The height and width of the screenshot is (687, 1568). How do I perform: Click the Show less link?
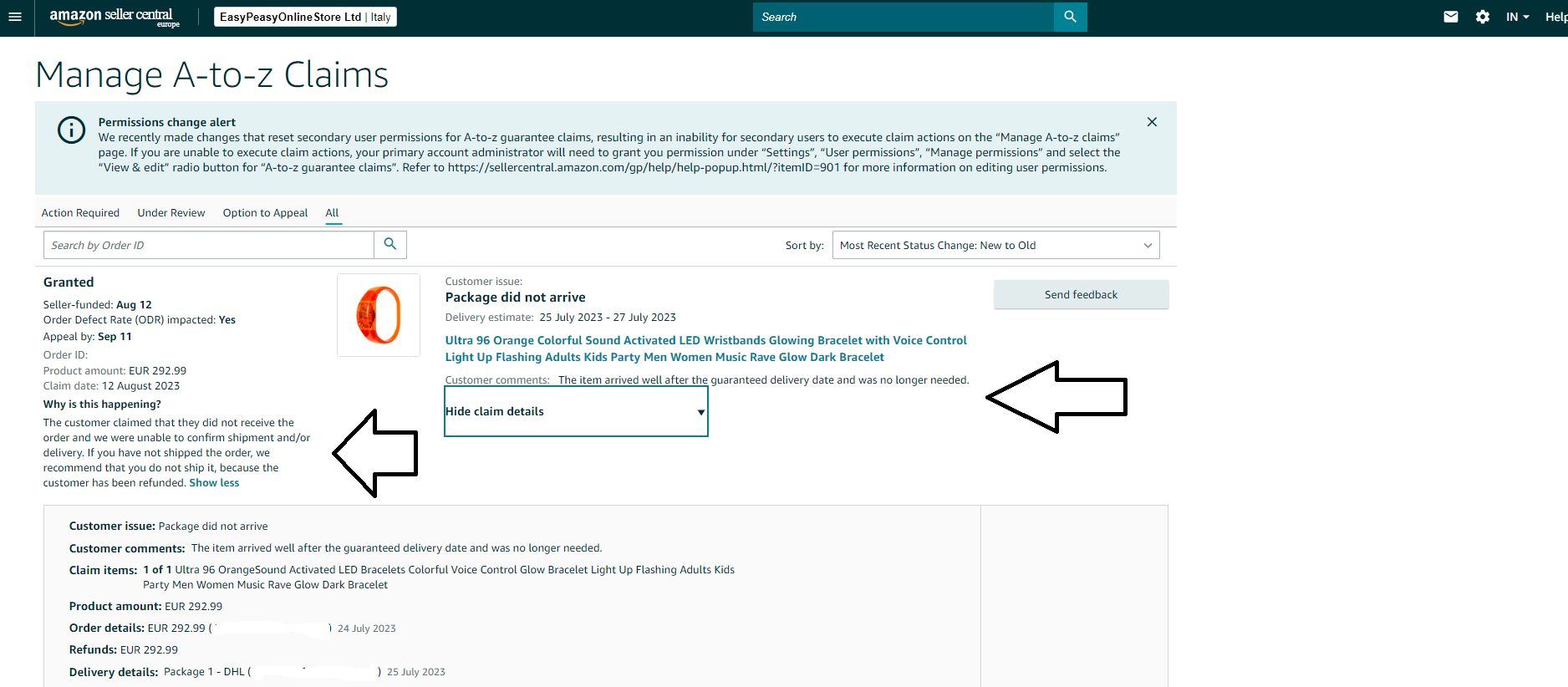click(214, 483)
